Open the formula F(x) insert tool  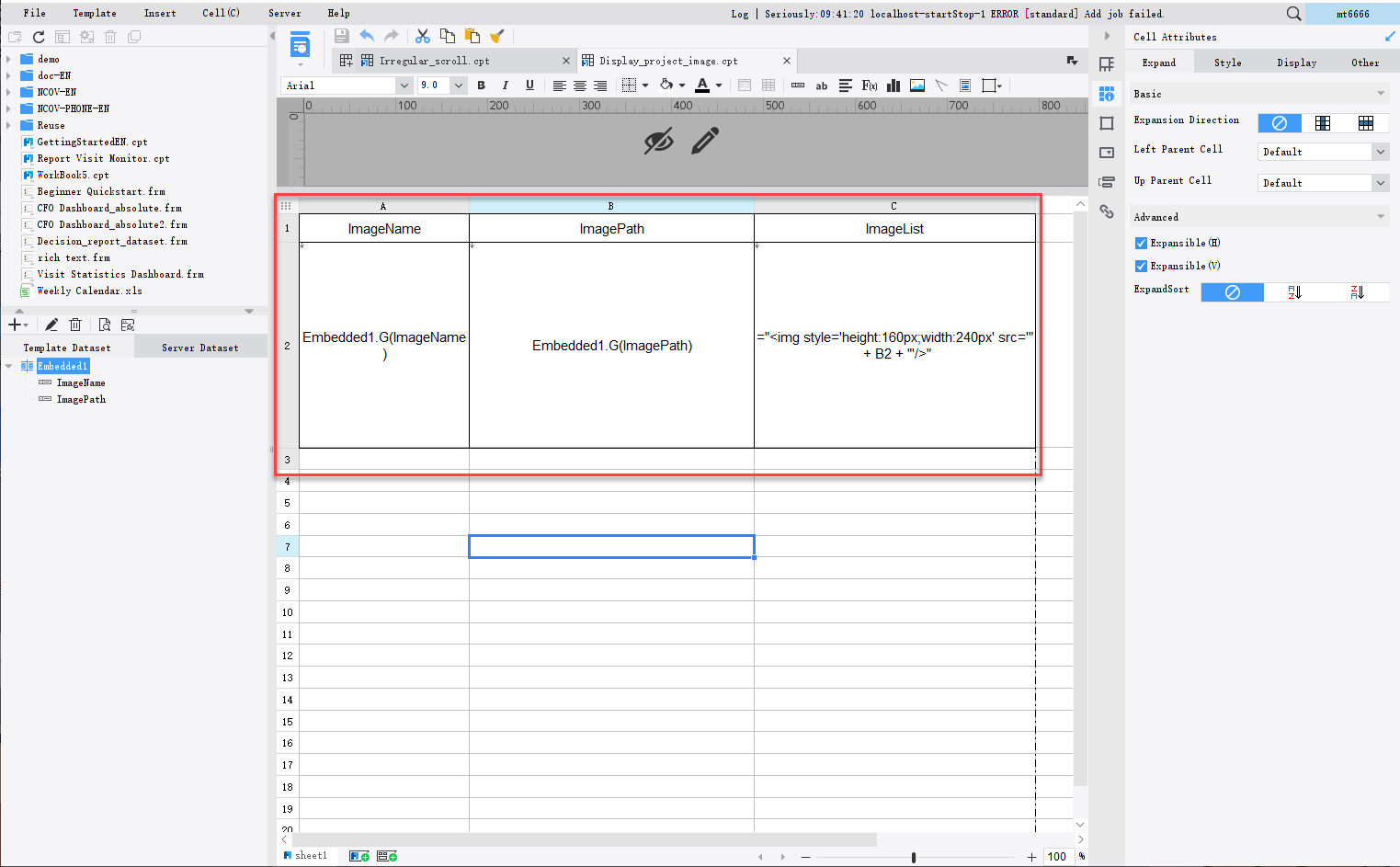869,85
